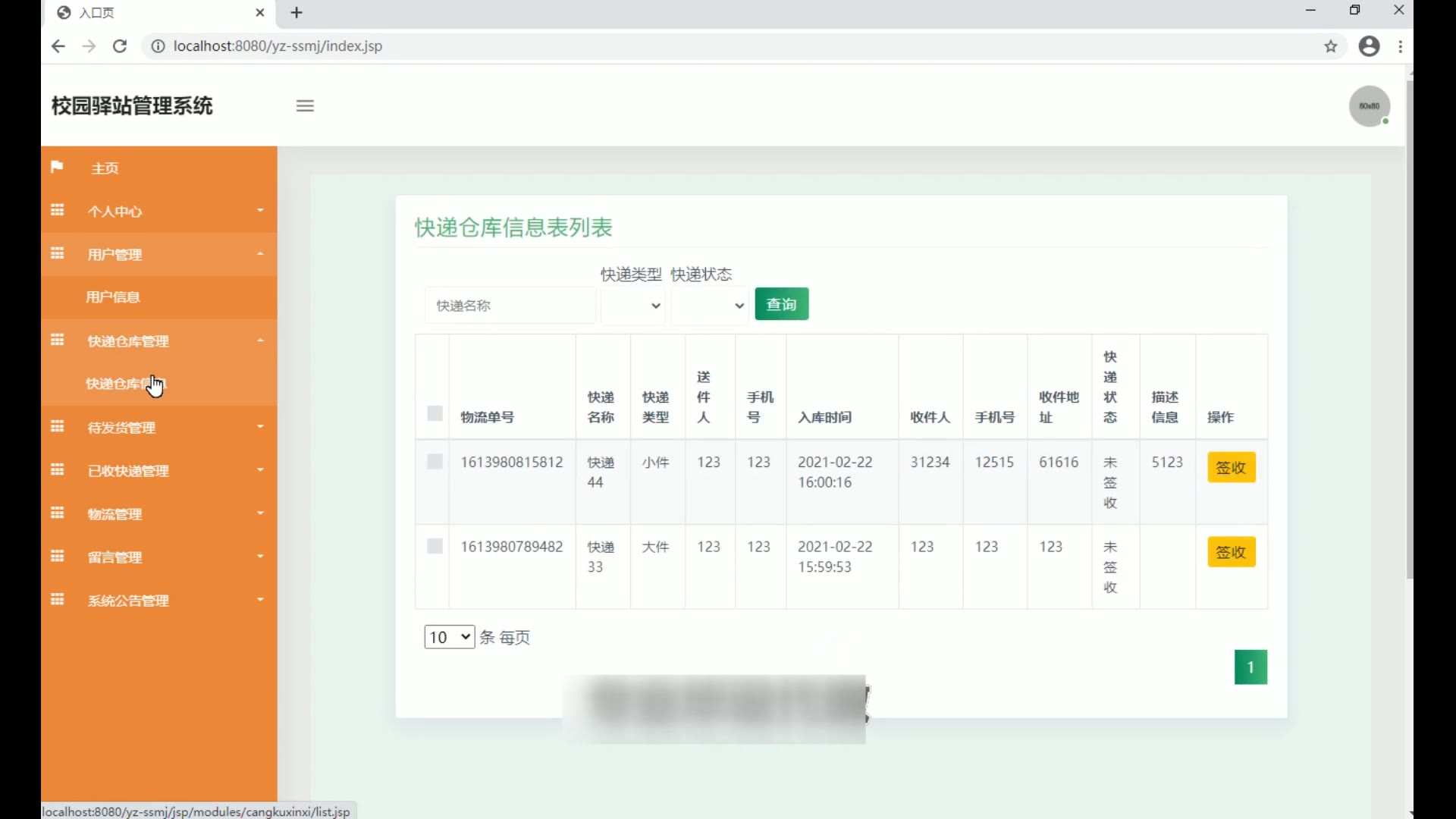1456x819 pixels.
Task: Click the flag icon beside 主页
Action: (57, 167)
